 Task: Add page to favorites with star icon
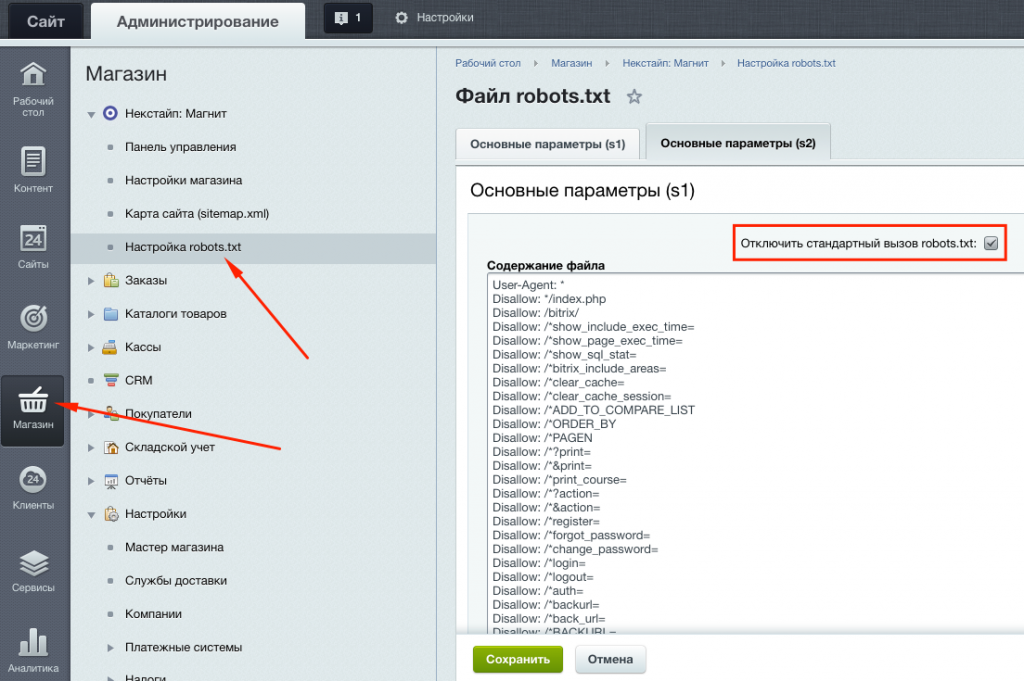(x=634, y=97)
